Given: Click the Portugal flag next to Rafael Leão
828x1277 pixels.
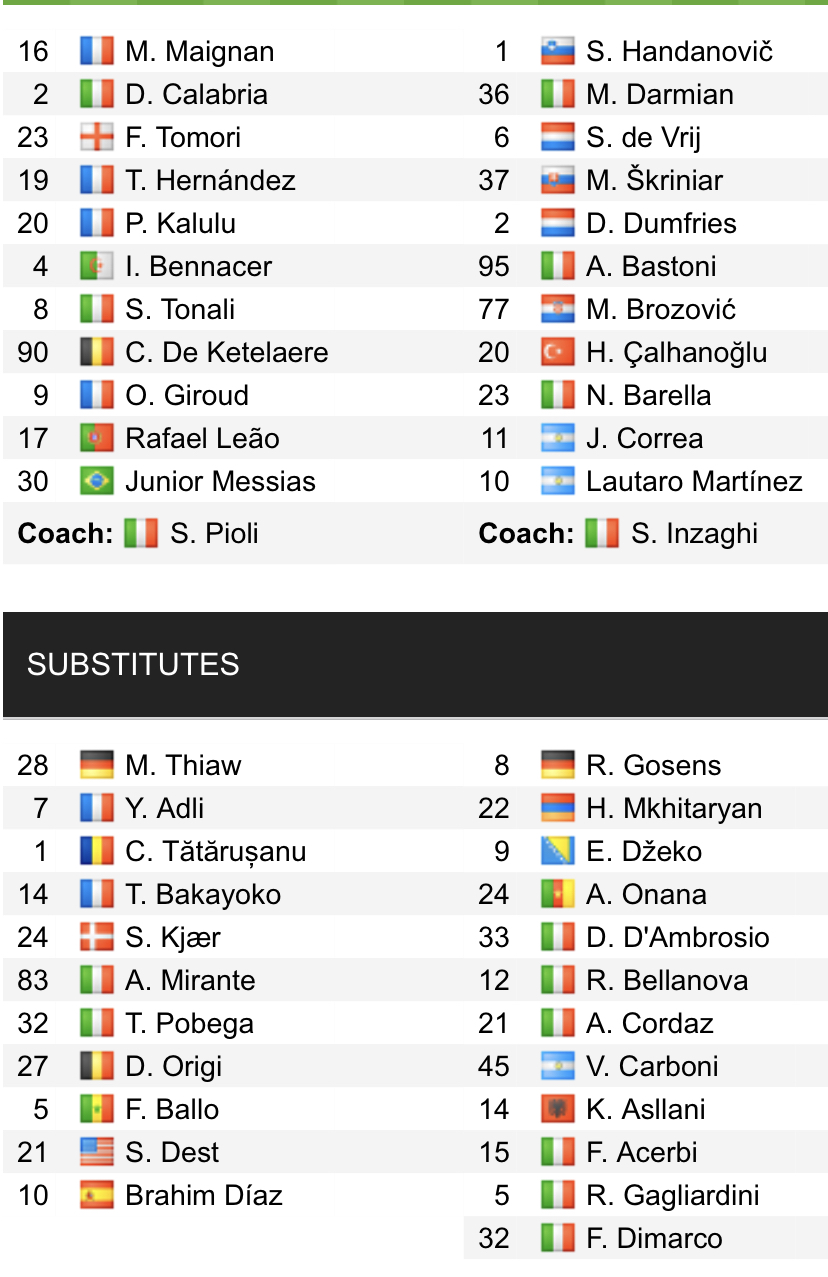Looking at the screenshot, I should point(97,438).
